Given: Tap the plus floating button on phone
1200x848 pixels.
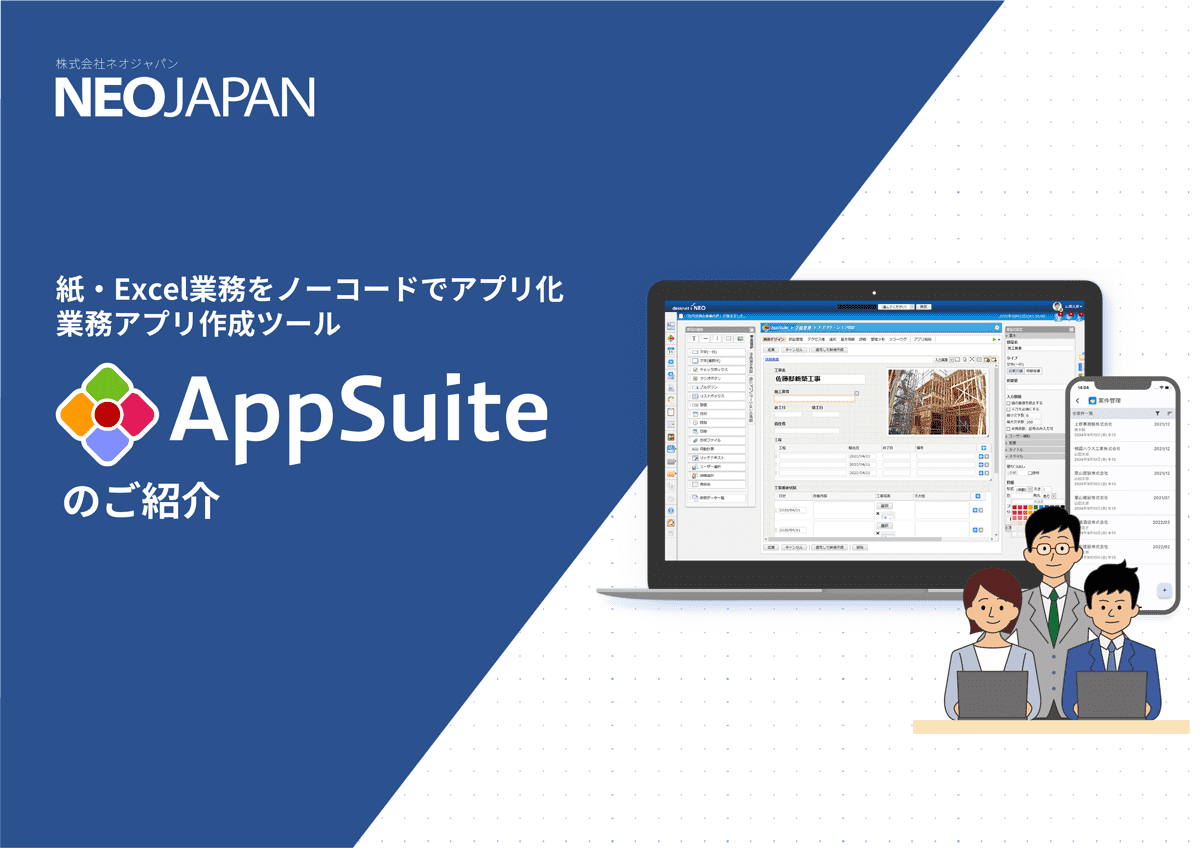Looking at the screenshot, I should click(1165, 590).
